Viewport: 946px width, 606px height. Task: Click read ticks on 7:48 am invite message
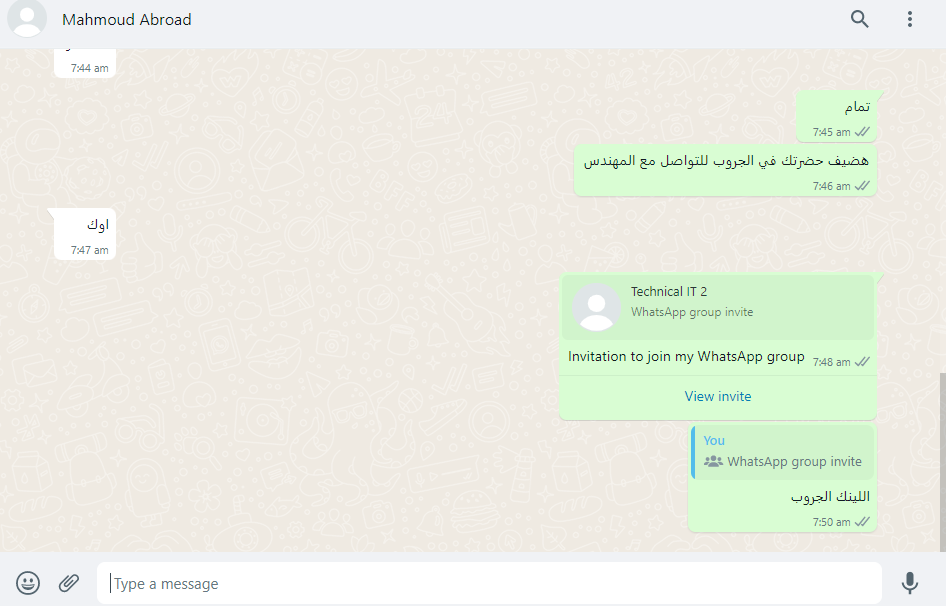pos(862,362)
